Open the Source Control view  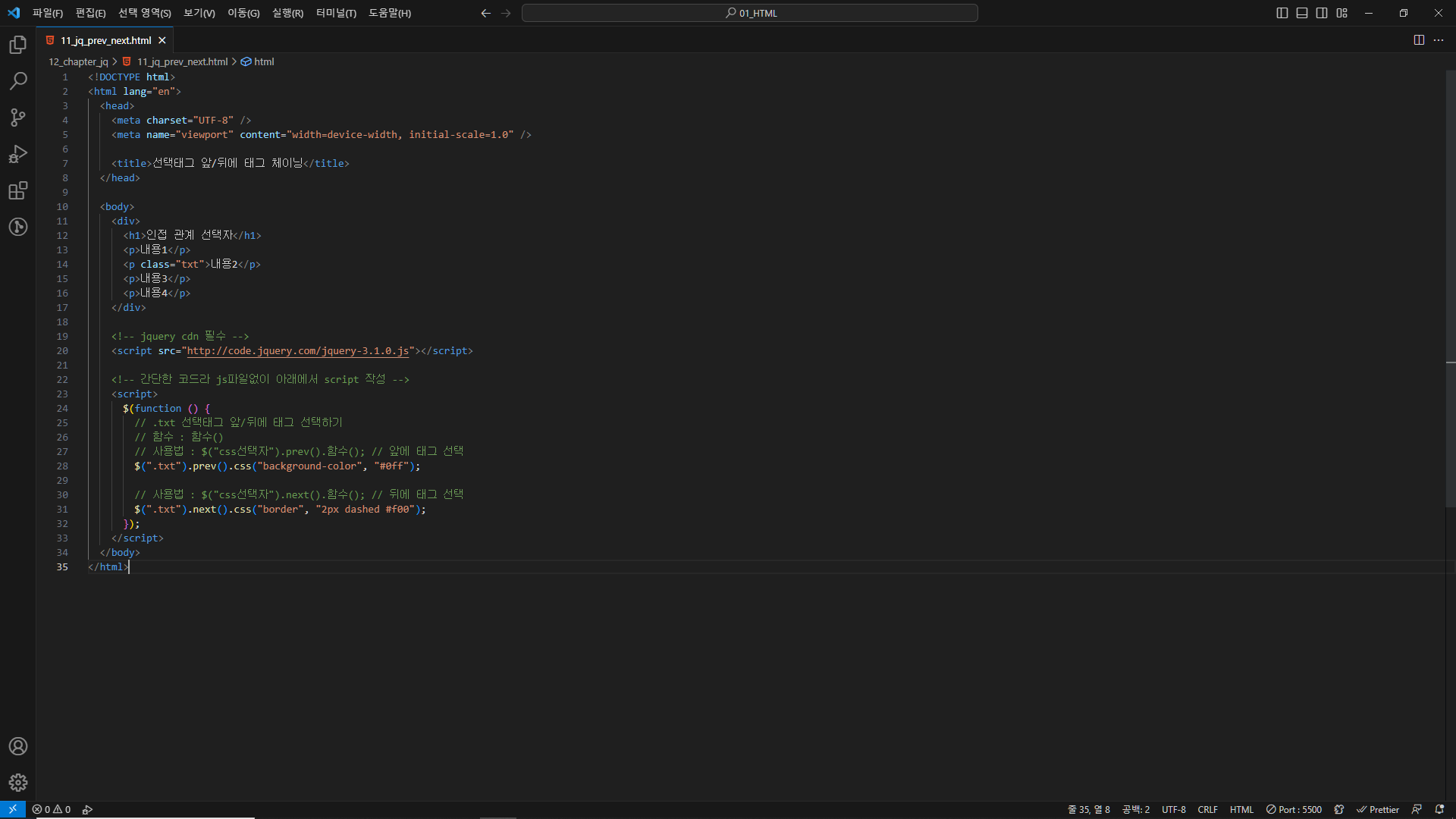[x=18, y=118]
